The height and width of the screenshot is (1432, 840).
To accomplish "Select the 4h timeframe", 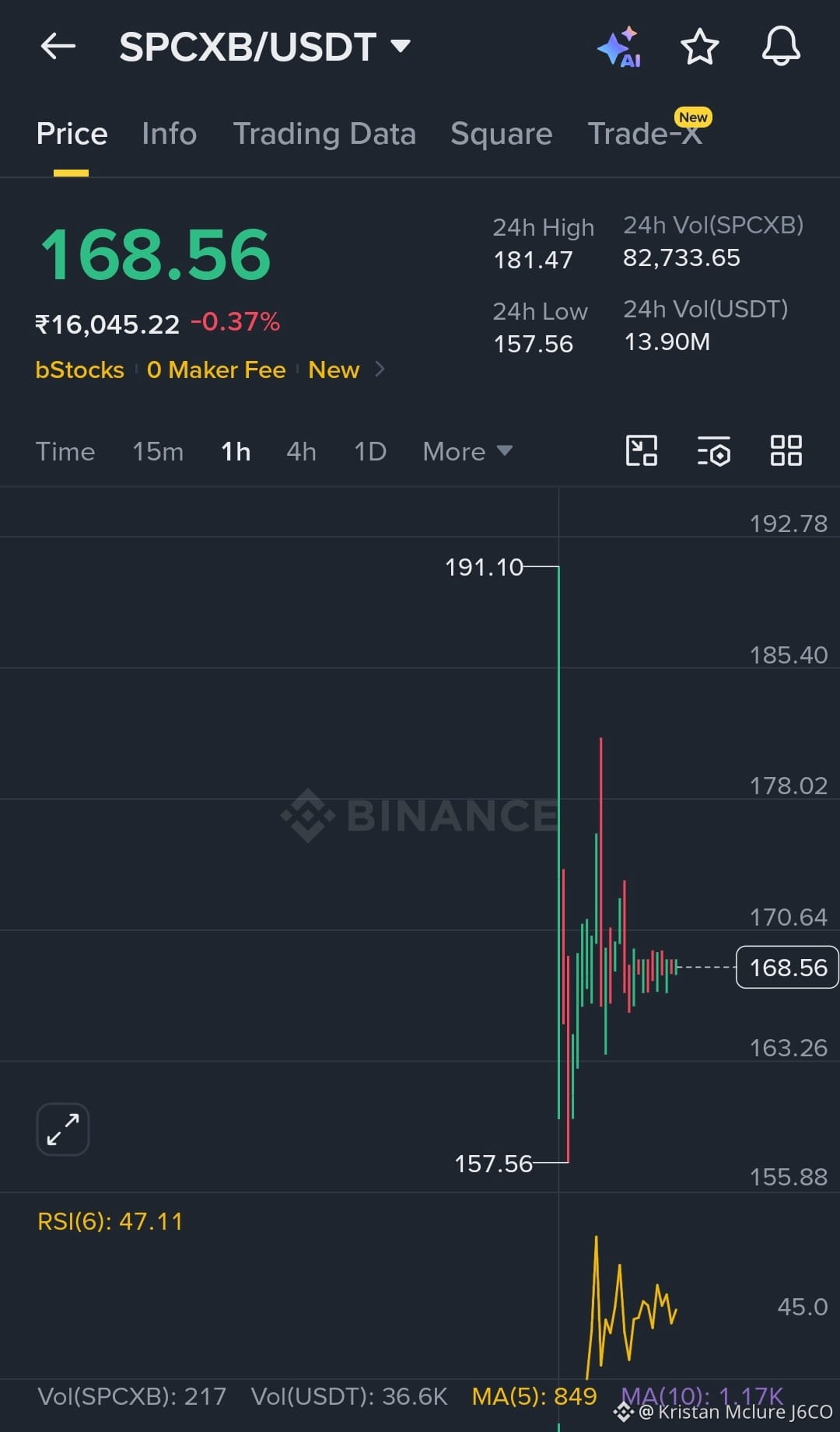I will [x=302, y=451].
